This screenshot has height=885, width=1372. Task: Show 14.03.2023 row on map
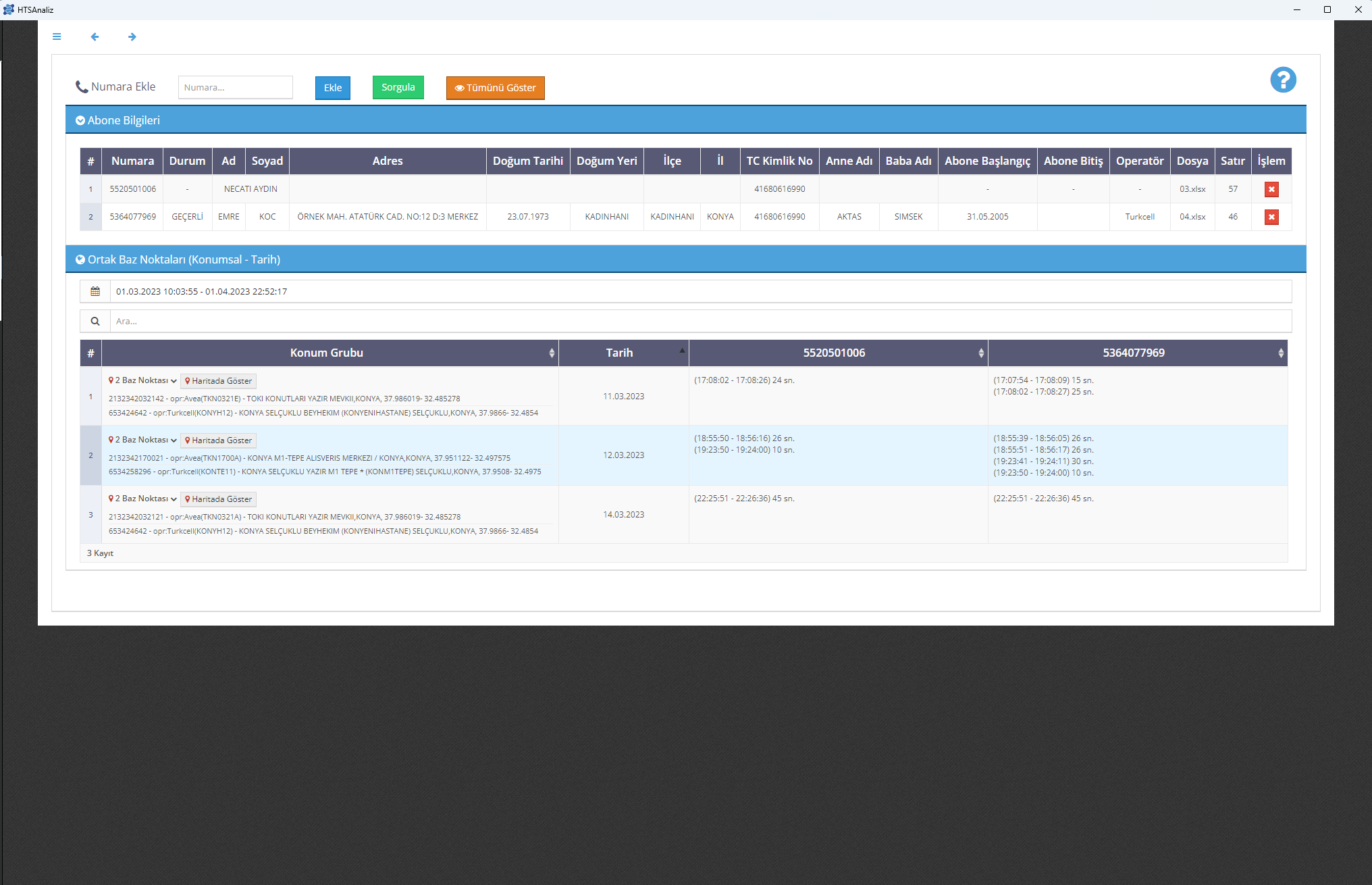point(218,499)
